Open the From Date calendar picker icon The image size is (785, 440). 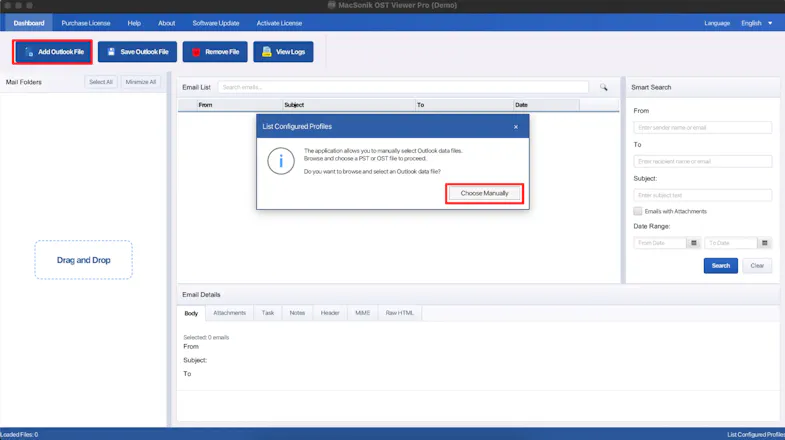[x=693, y=243]
